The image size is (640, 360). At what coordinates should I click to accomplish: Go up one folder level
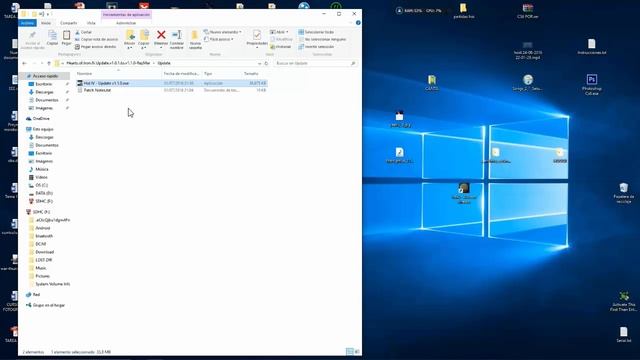(49, 63)
